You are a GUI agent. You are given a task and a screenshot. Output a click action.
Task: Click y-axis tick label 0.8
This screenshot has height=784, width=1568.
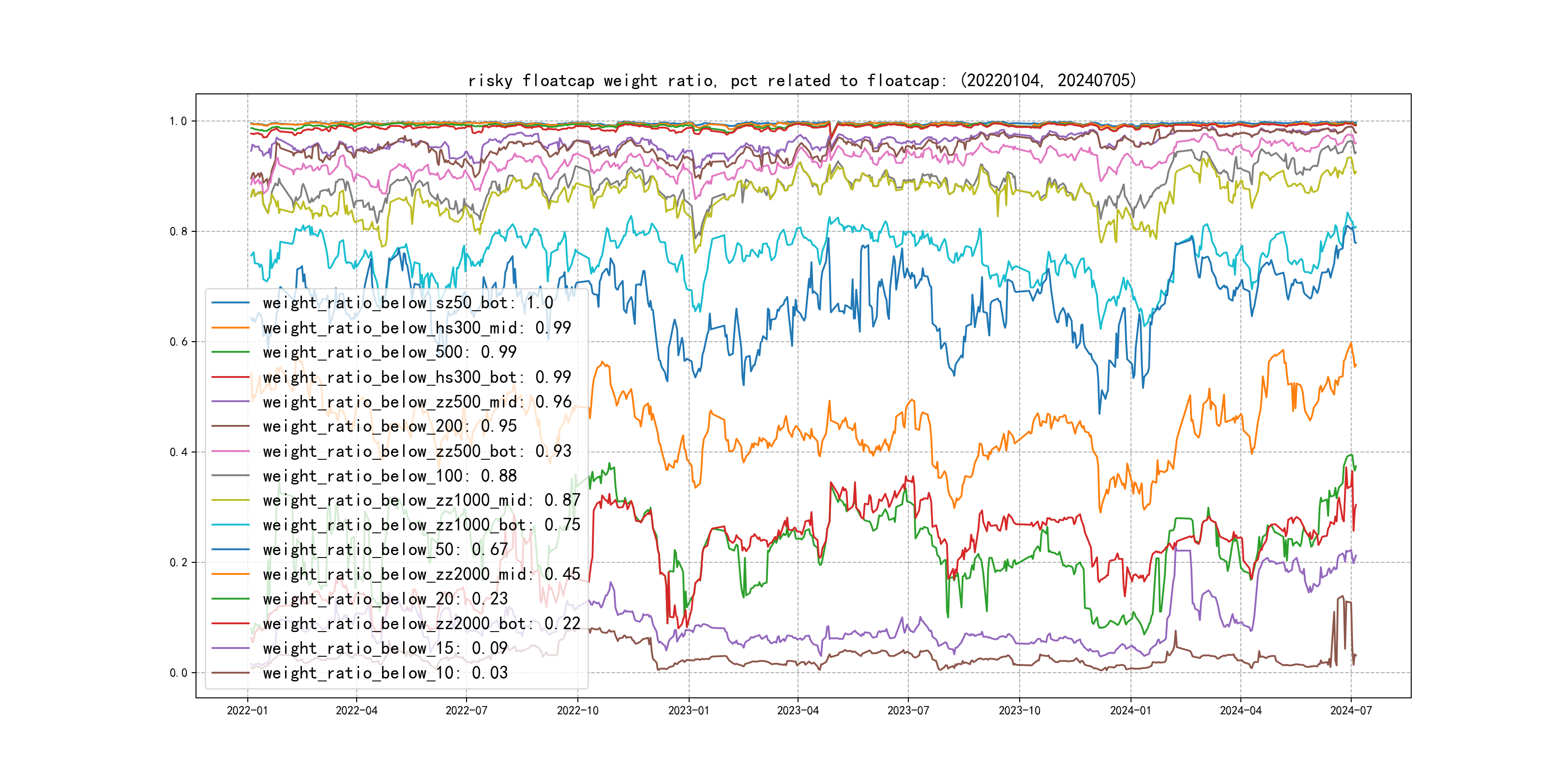pyautogui.click(x=179, y=231)
